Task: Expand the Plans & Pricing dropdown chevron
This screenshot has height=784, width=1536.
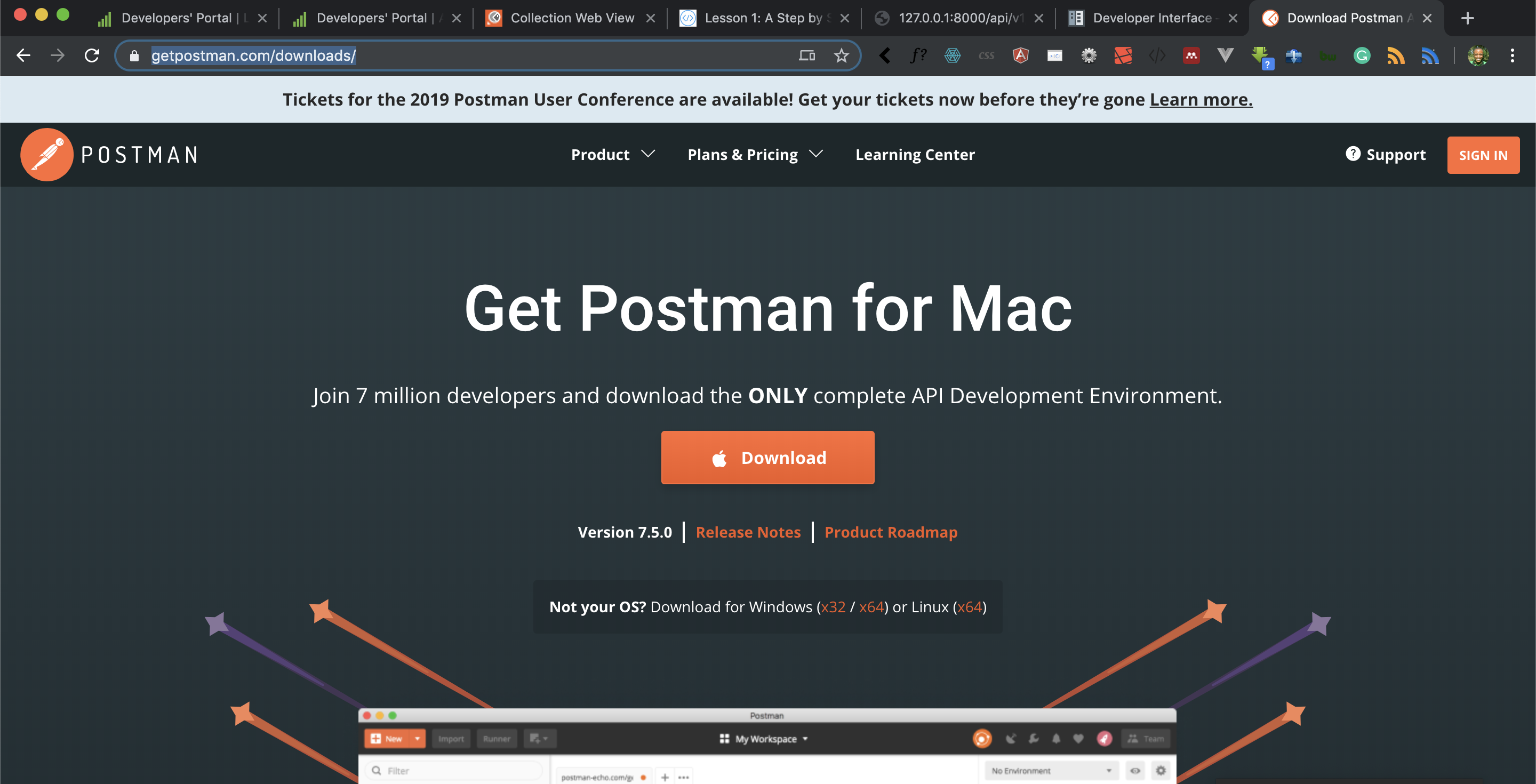Action: coord(815,155)
